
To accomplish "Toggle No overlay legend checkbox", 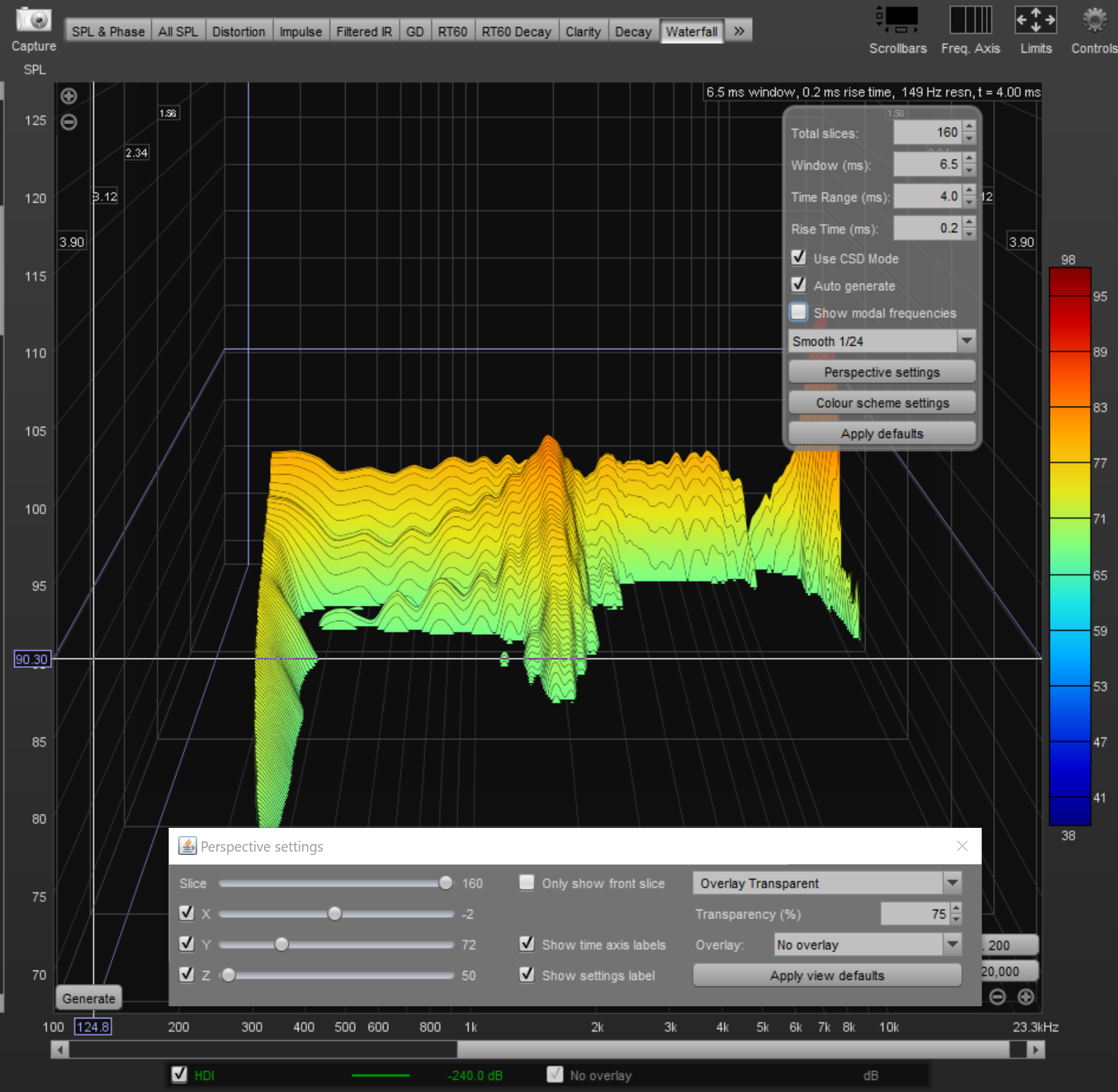I will [x=555, y=1074].
